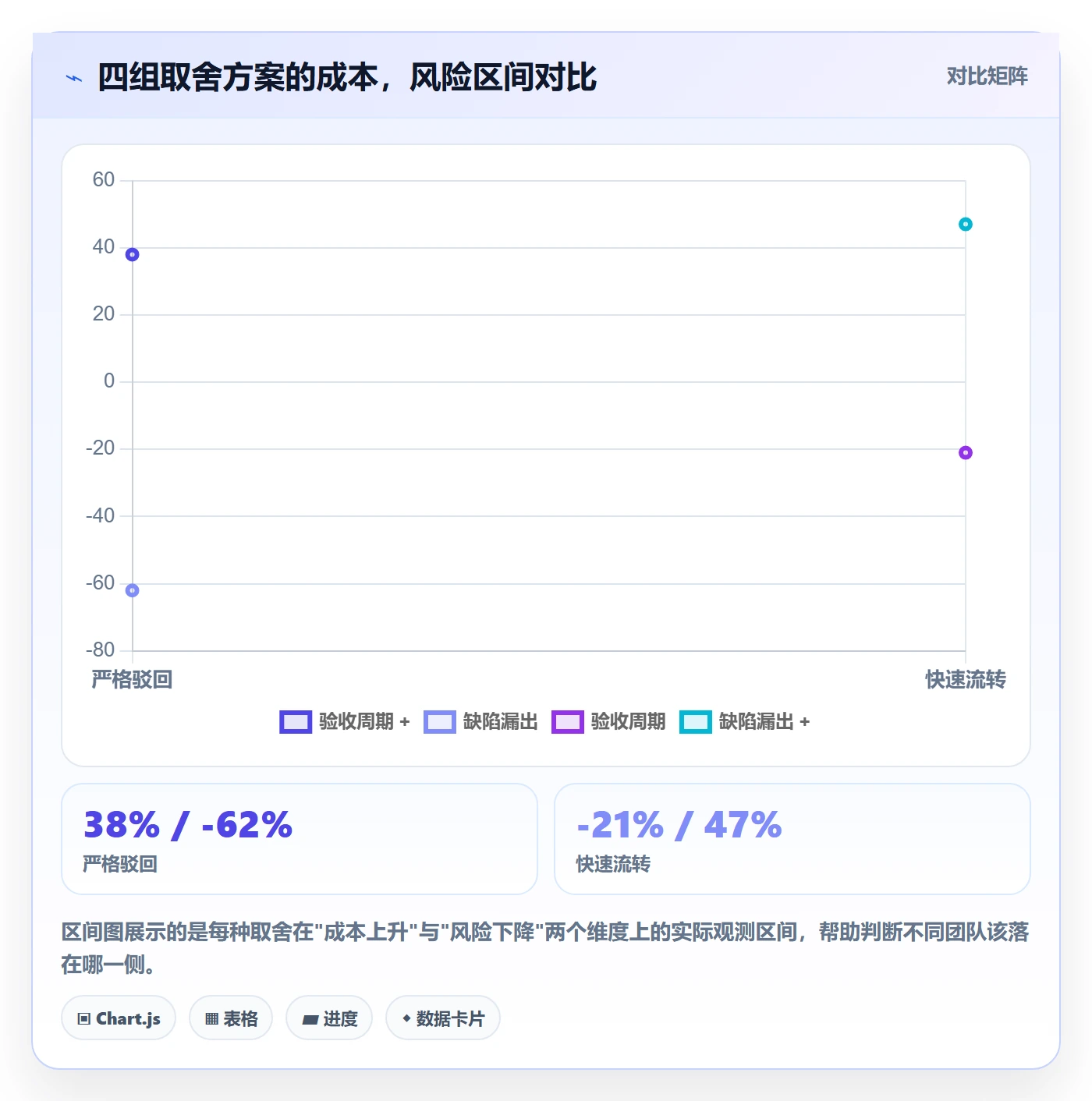Select the indigo data point near 38
The width and height of the screenshot is (1092, 1101).
(x=133, y=254)
